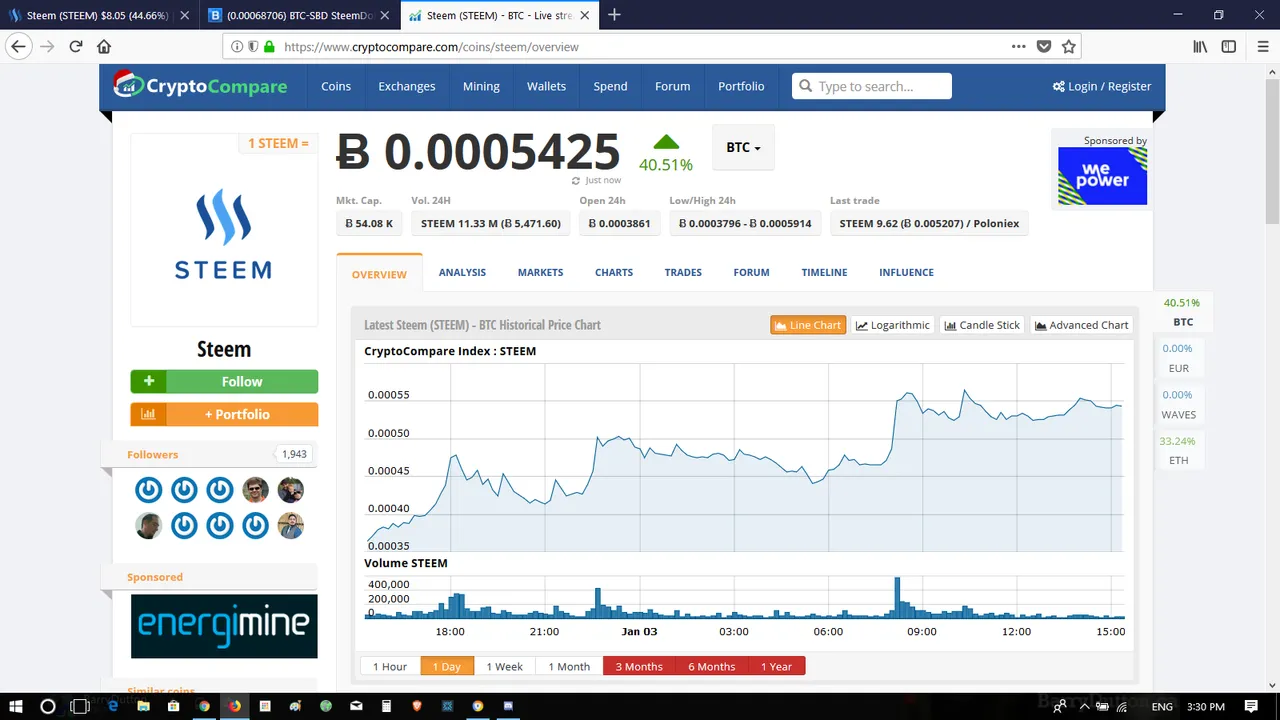Open the Advanced Chart

click(x=1082, y=325)
